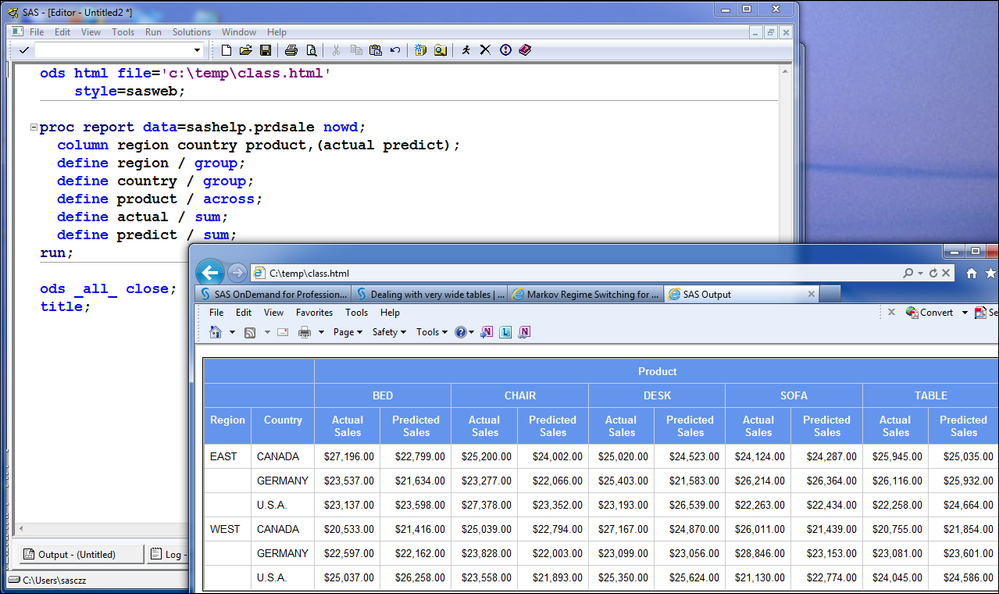This screenshot has height=594, width=999.
Task: Click the SAS Help book icon
Action: 525,50
